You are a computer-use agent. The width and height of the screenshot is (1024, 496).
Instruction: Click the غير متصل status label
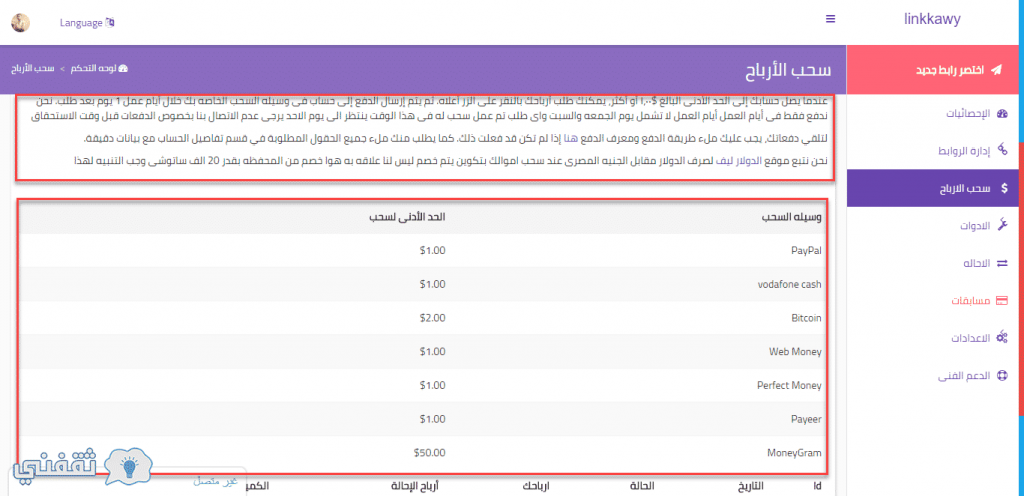(214, 482)
